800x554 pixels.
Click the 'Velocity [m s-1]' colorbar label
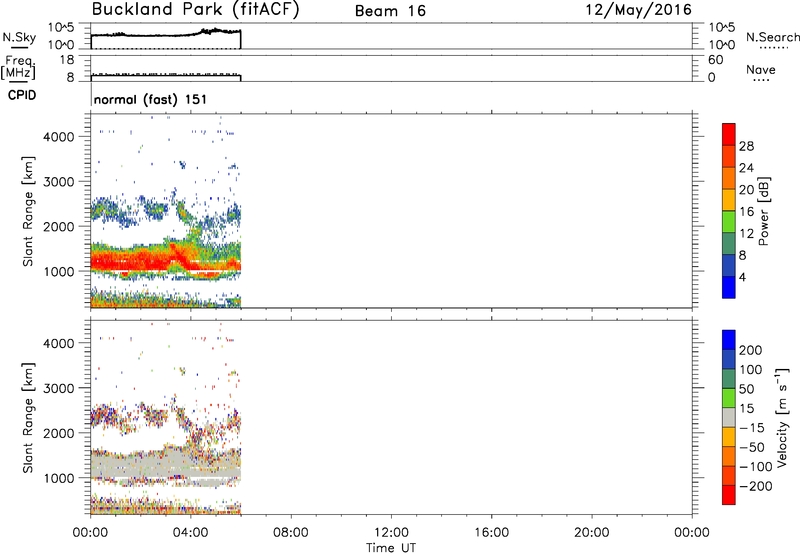click(782, 417)
